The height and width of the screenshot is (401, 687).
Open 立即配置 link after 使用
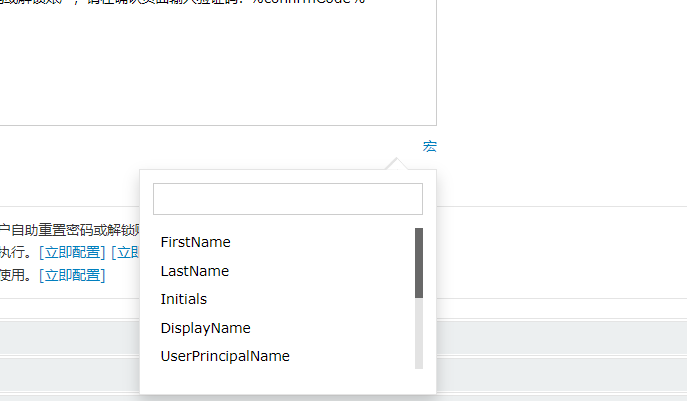[72, 275]
